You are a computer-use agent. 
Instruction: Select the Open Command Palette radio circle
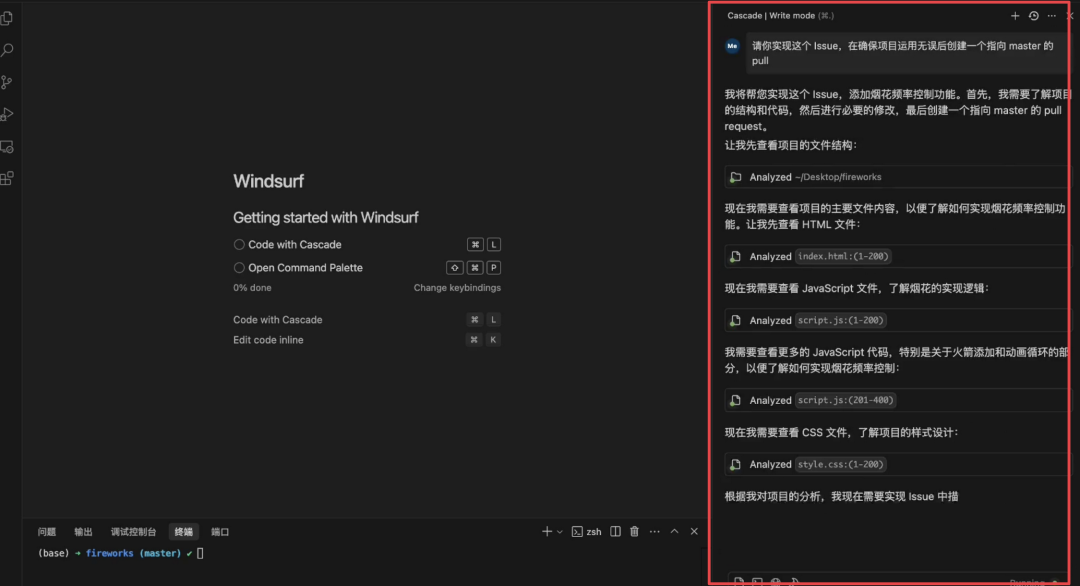coord(239,268)
